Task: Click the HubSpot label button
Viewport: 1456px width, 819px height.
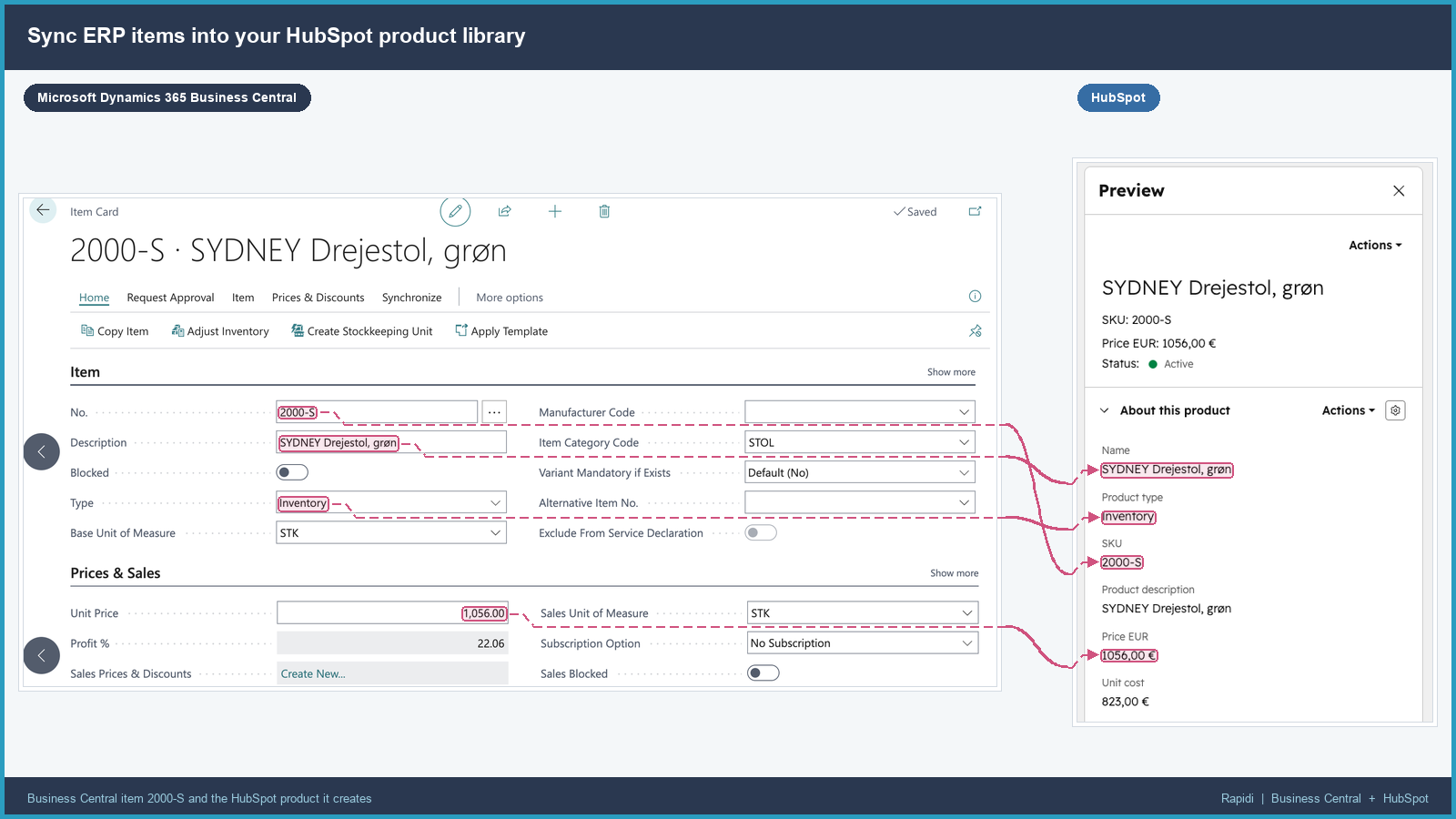Action: [x=1118, y=97]
